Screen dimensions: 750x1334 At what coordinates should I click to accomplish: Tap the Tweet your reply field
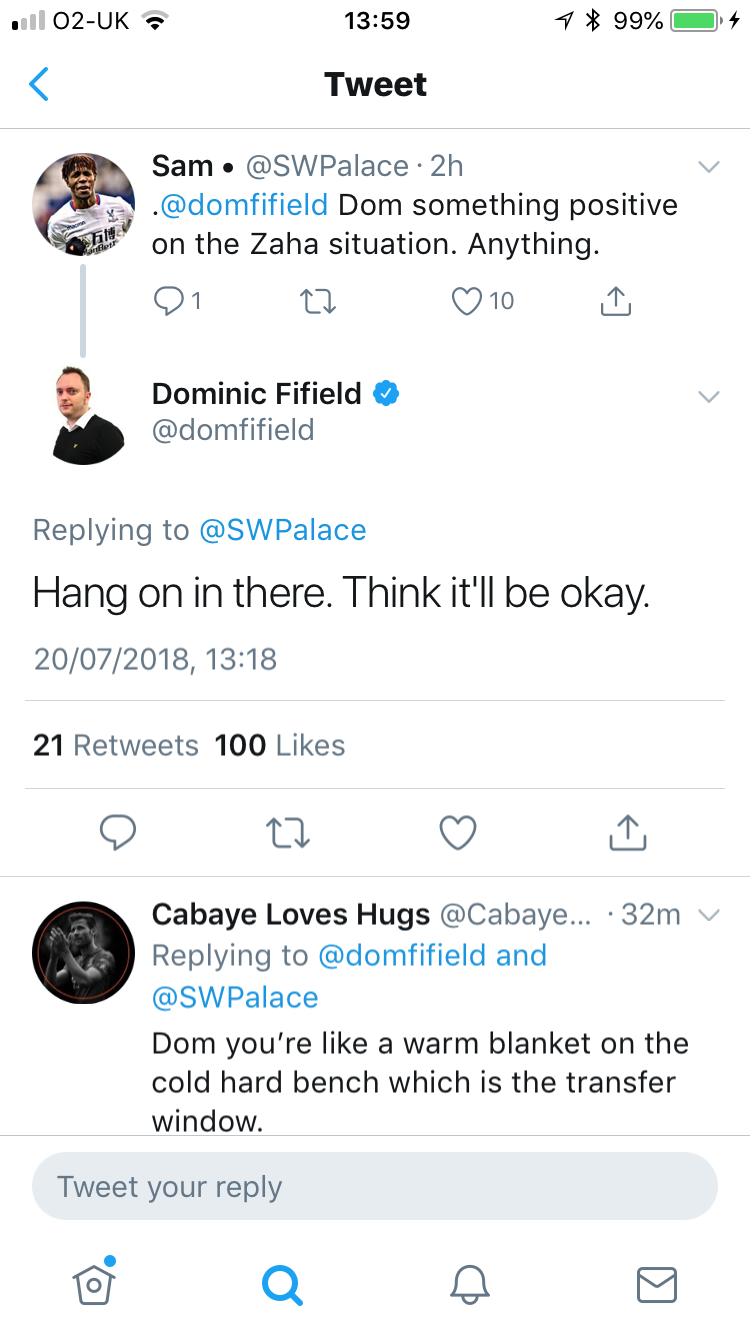coord(375,1187)
